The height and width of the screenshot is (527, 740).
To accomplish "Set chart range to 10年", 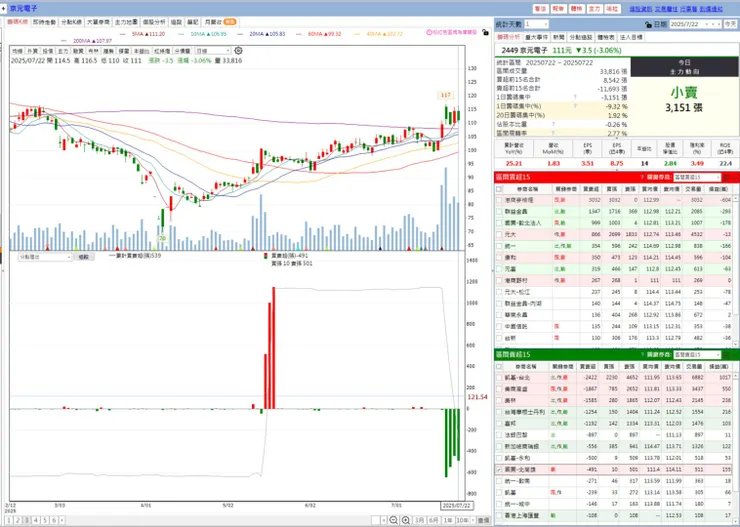I will [x=462, y=520].
